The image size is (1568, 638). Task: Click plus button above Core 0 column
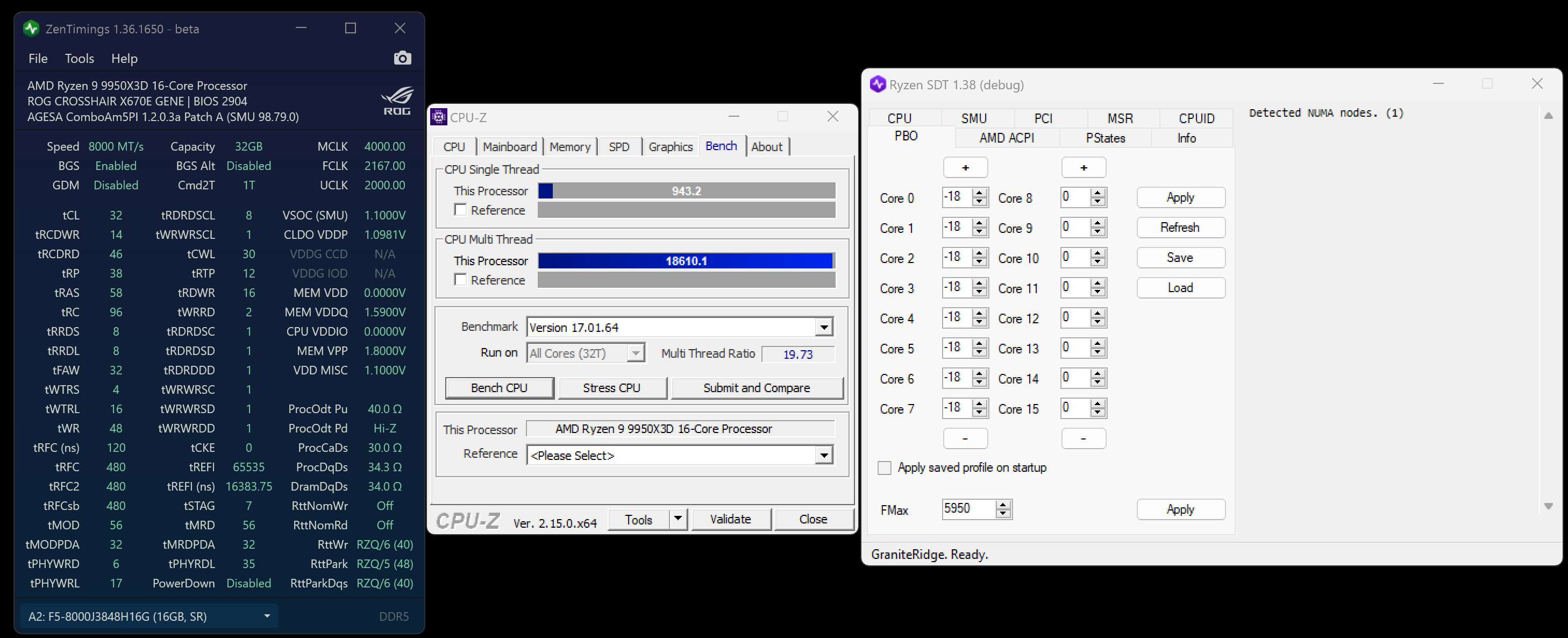coord(965,167)
